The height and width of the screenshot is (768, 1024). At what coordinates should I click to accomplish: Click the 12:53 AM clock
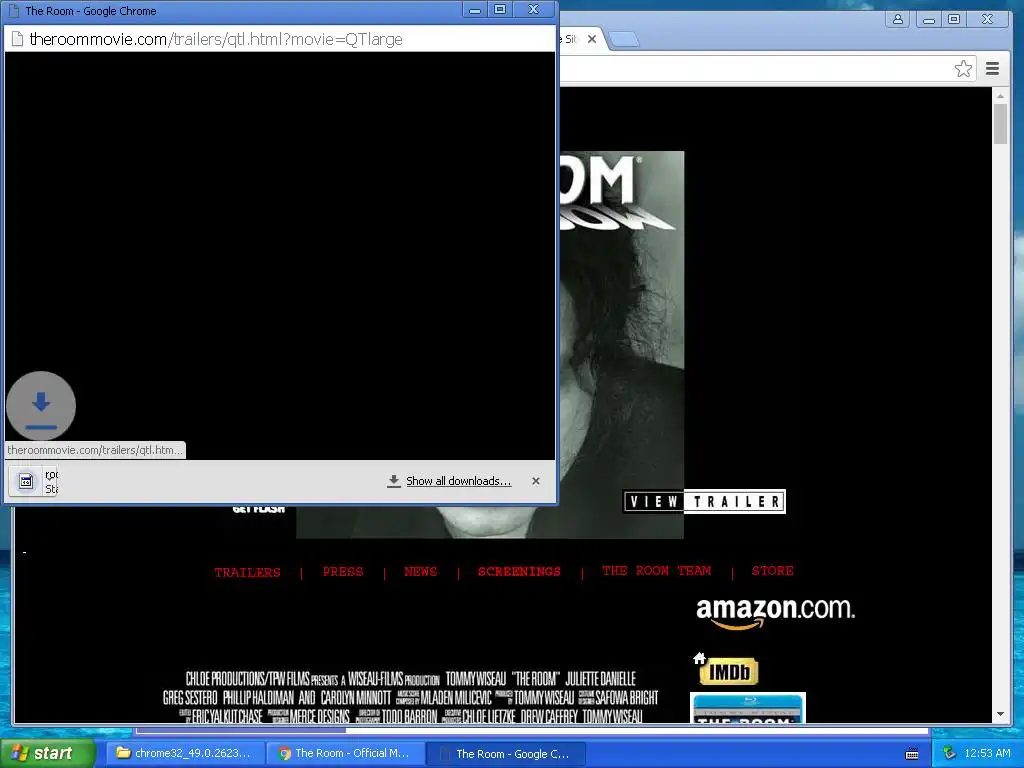(x=987, y=753)
